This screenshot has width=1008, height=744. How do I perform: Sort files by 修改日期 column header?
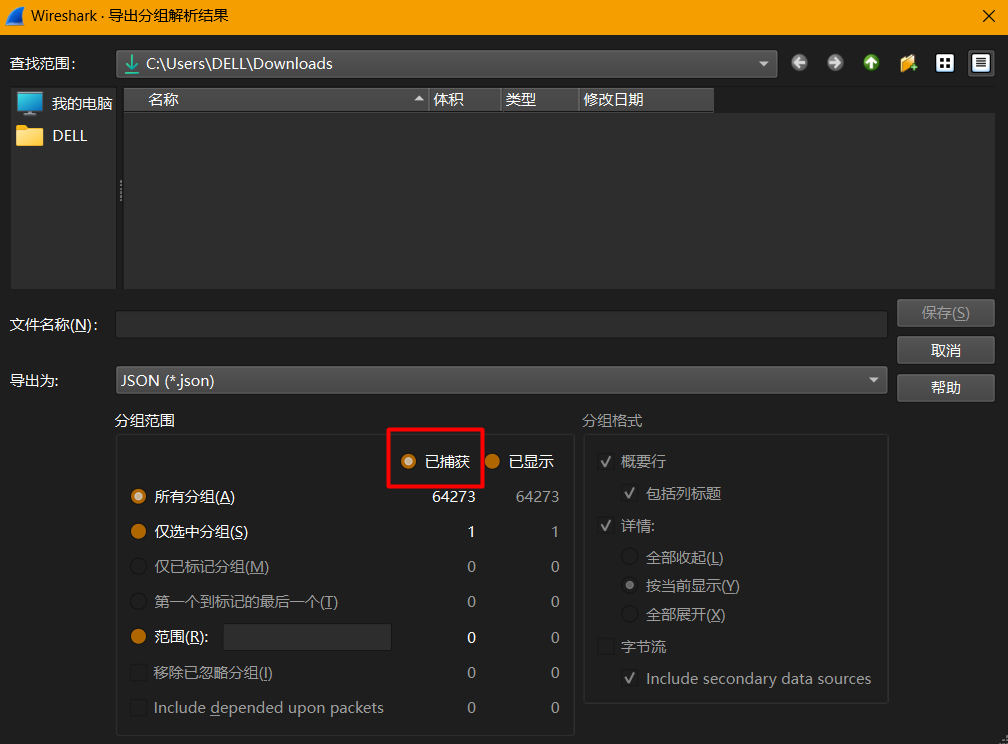pos(646,100)
